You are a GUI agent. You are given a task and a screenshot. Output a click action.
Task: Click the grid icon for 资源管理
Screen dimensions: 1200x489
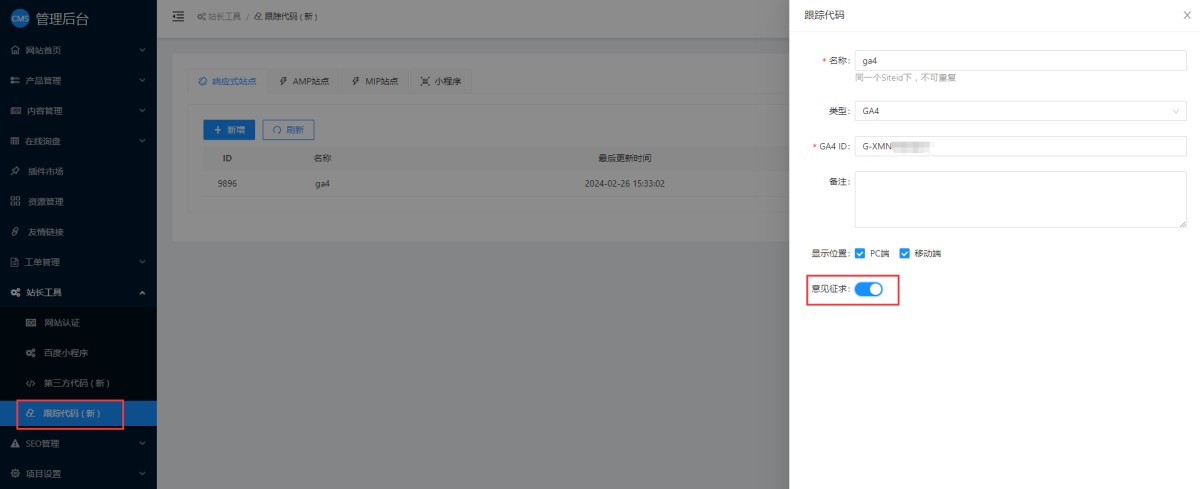[x=15, y=201]
